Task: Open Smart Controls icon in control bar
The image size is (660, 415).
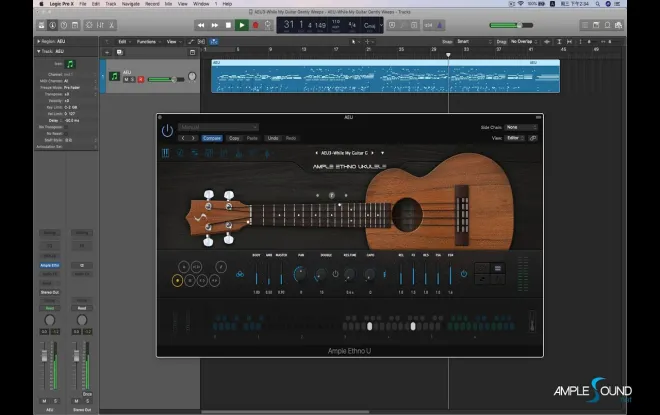Action: pos(89,25)
